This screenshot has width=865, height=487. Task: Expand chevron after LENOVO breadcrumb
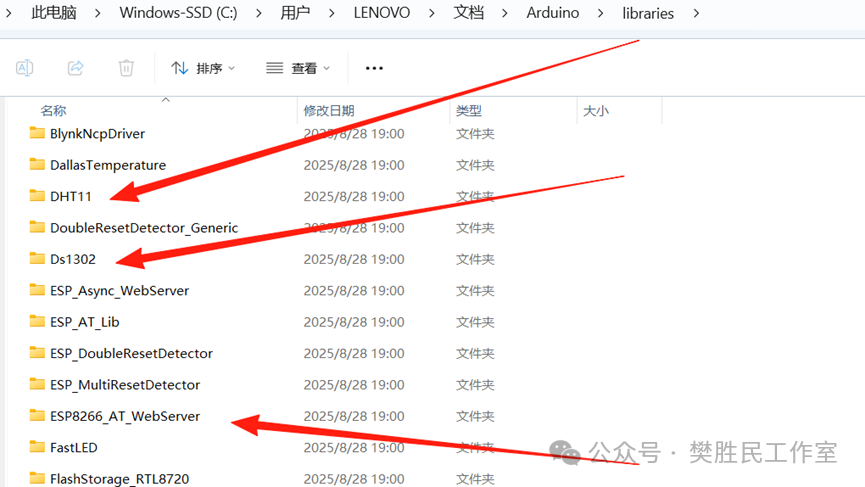pos(431,13)
